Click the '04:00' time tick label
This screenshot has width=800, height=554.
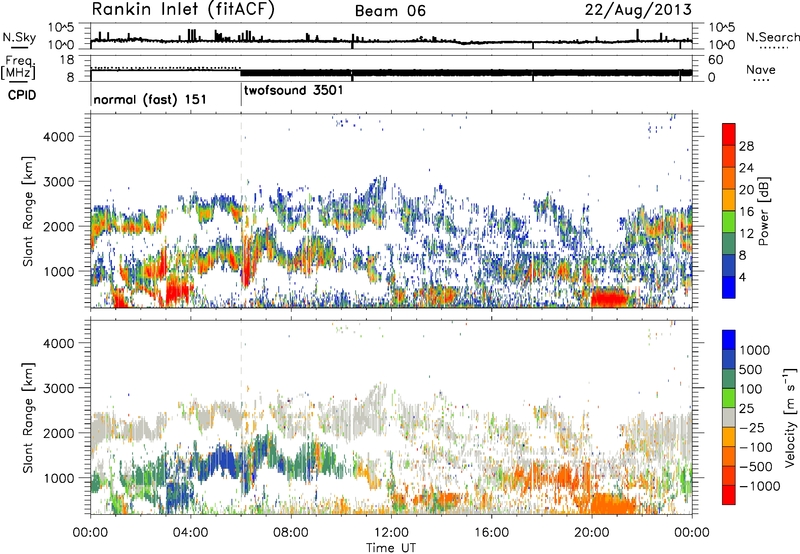(x=191, y=533)
